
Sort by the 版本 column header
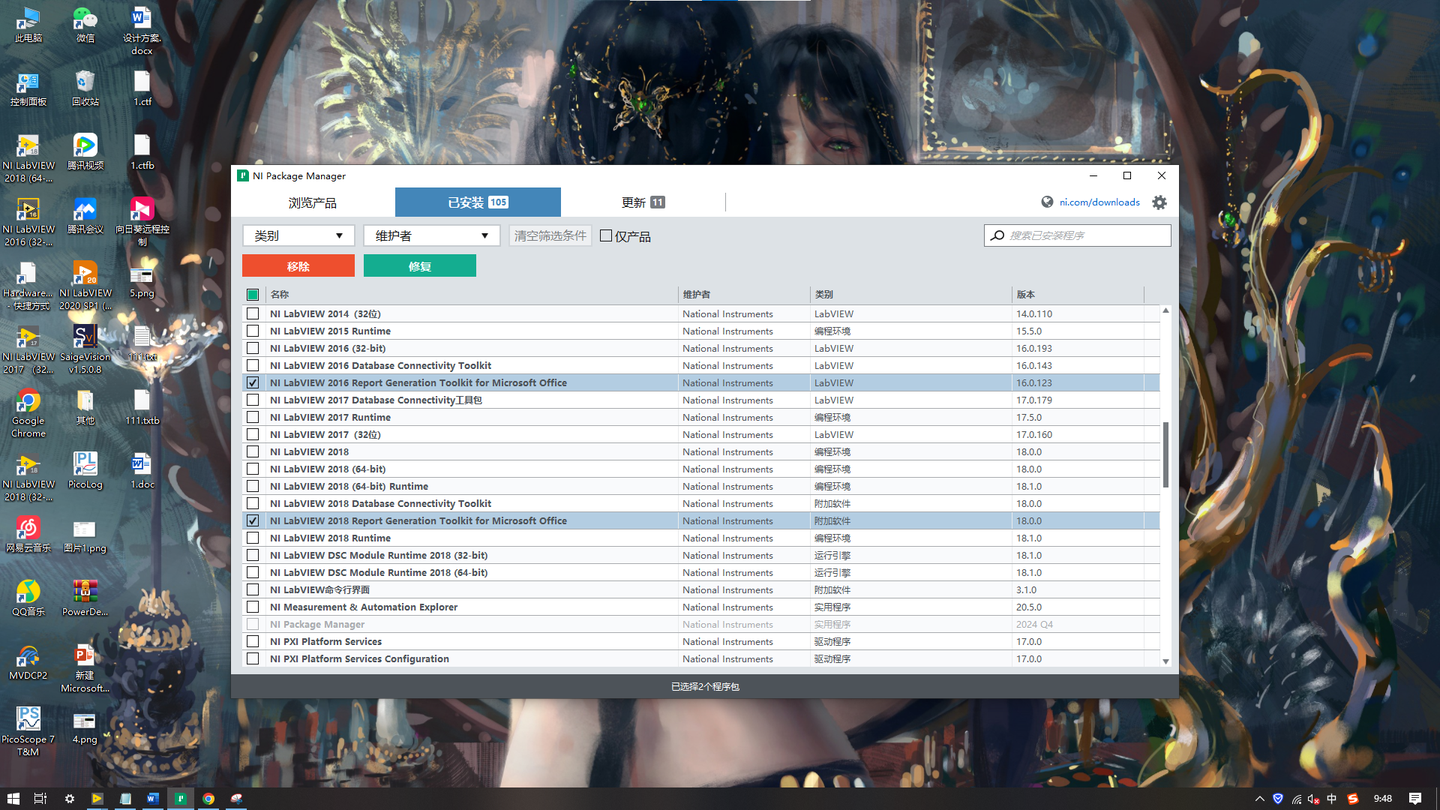tap(1078, 295)
